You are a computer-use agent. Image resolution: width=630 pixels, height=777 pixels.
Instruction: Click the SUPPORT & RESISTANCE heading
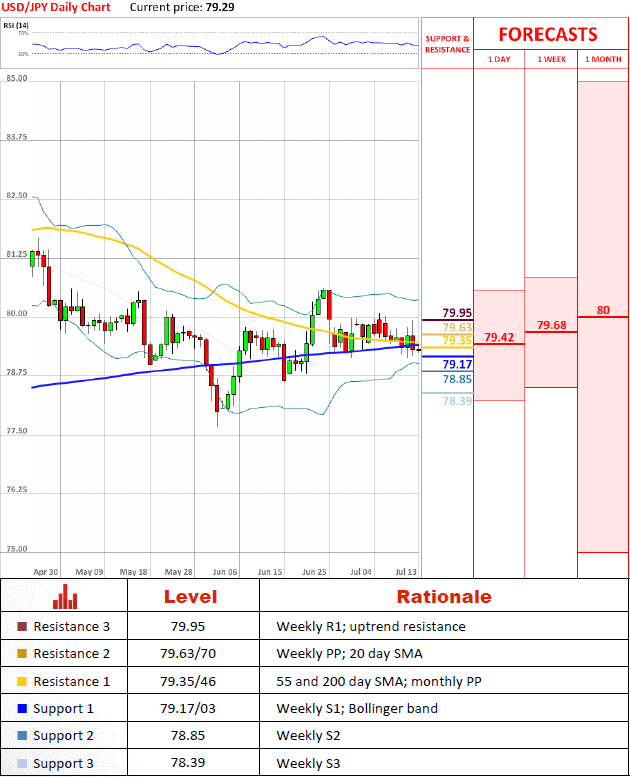pos(448,44)
